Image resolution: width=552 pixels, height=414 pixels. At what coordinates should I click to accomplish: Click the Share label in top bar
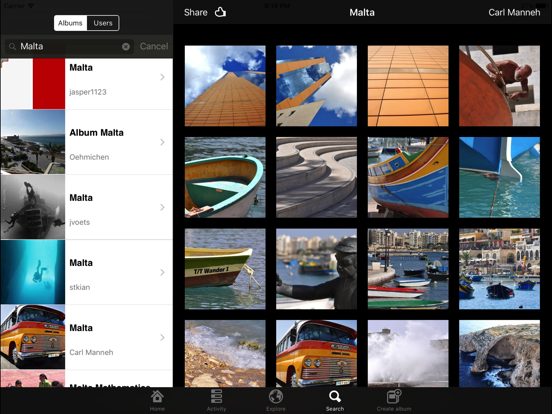[196, 13]
